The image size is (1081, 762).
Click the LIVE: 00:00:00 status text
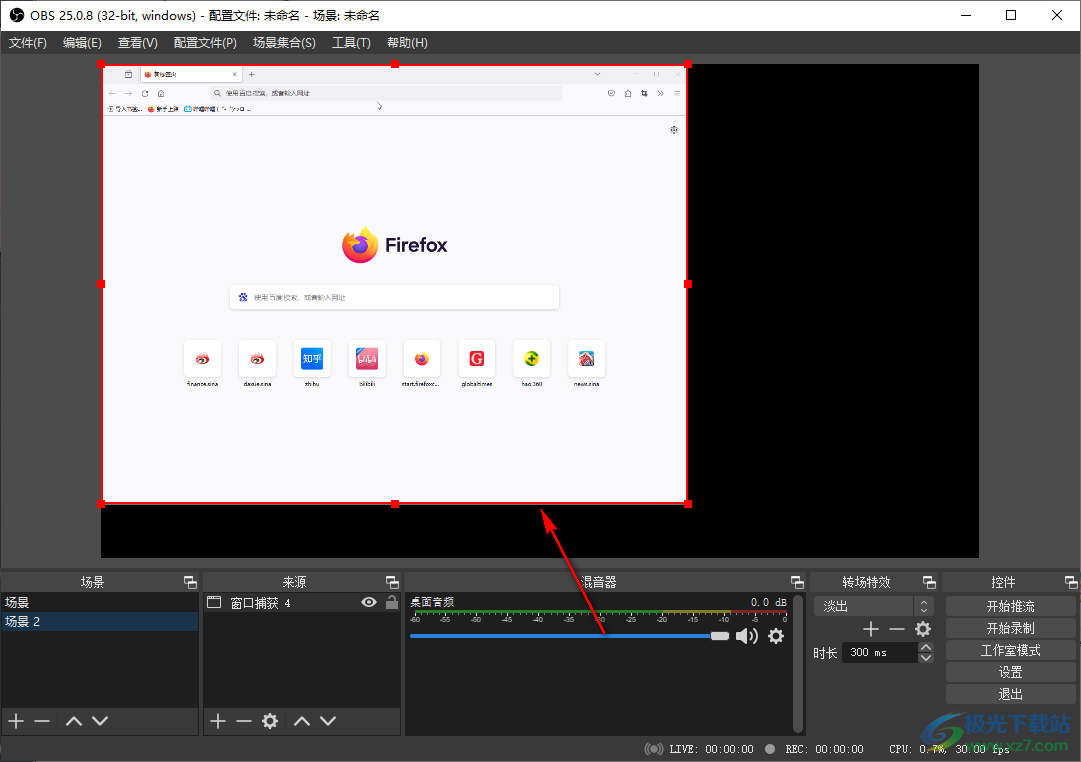pyautogui.click(x=711, y=749)
